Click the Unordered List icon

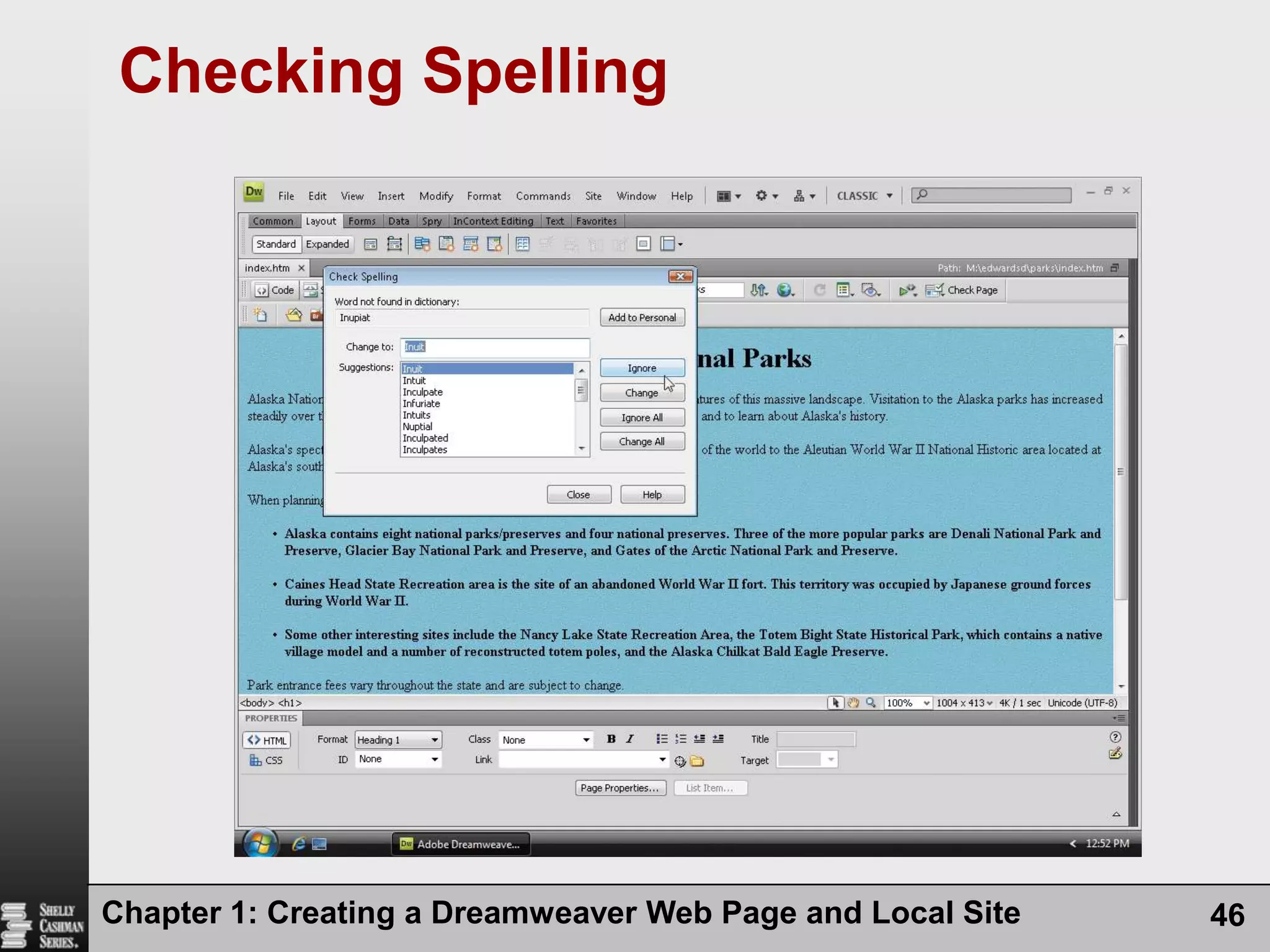[662, 739]
